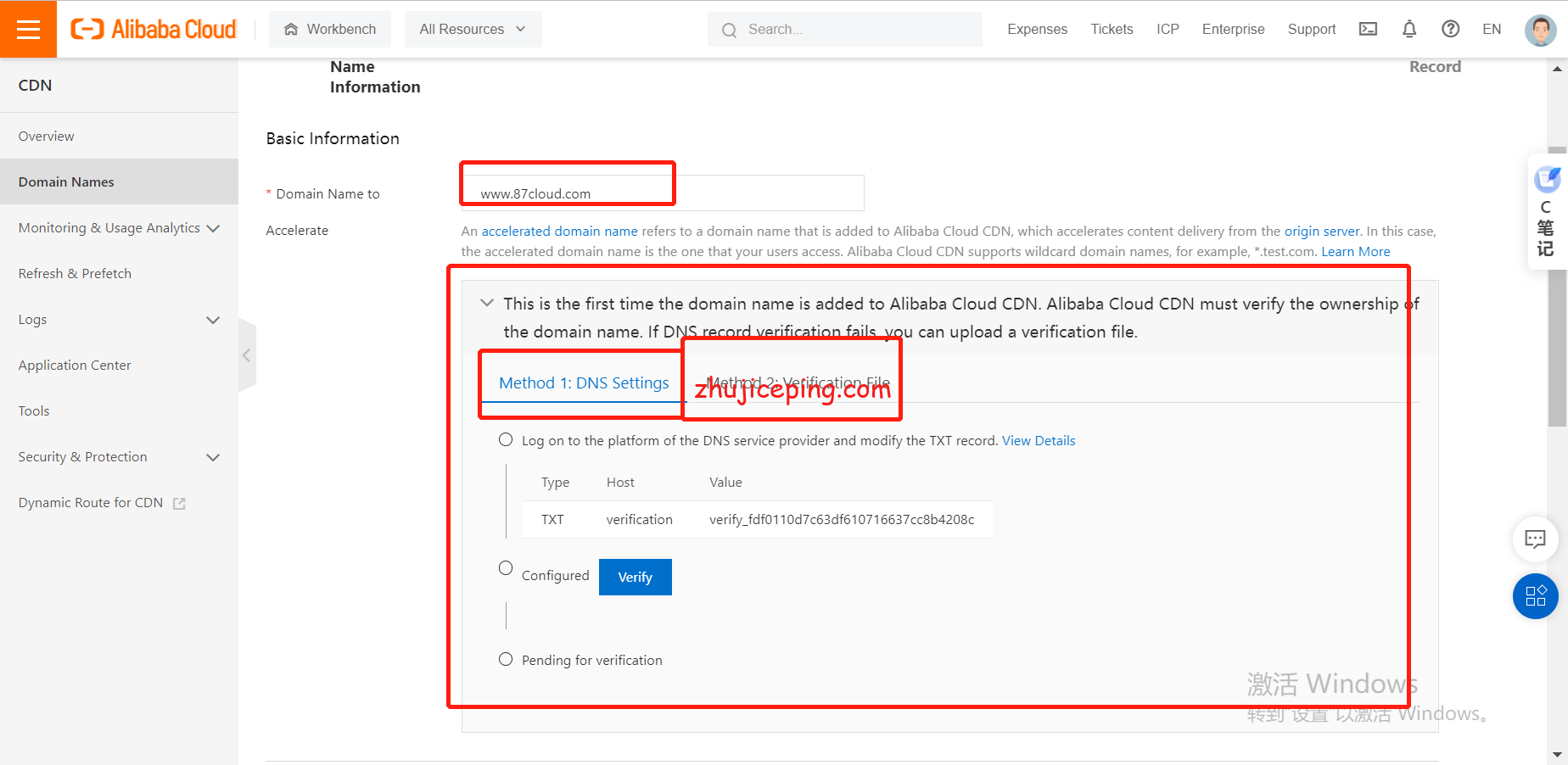This screenshot has height=765, width=1568.
Task: Open Dynamic Route for CDN
Action: (x=91, y=503)
